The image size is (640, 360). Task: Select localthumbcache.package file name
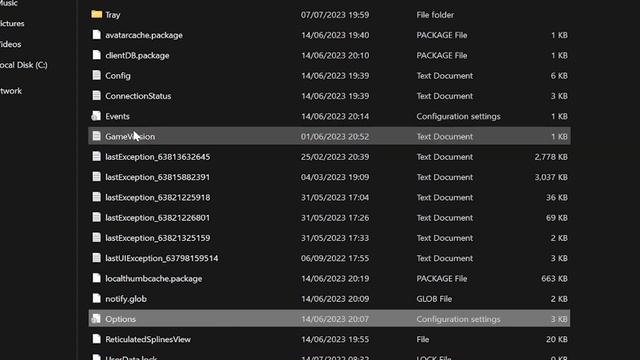(153, 278)
